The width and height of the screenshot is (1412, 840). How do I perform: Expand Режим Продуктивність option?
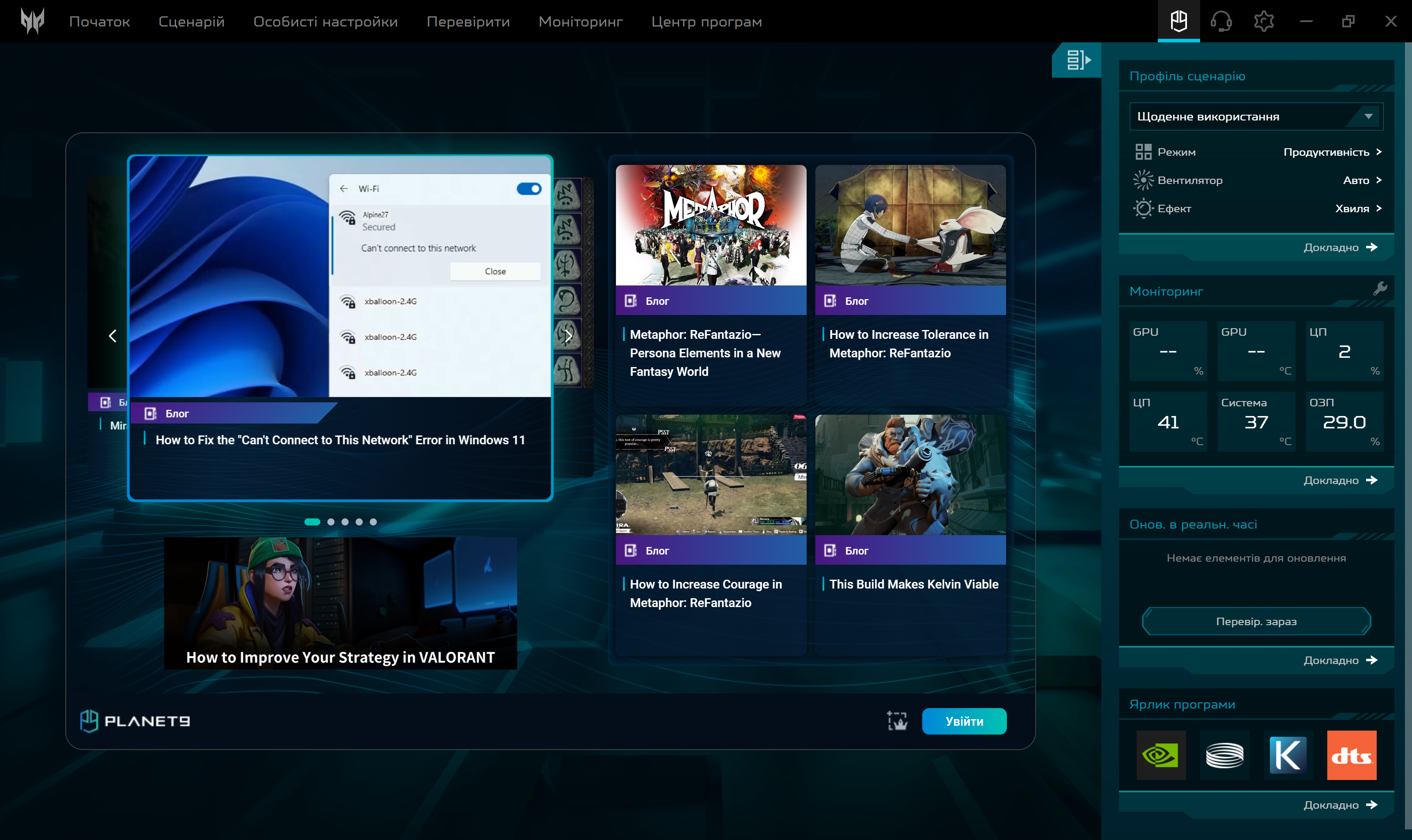[x=1332, y=152]
